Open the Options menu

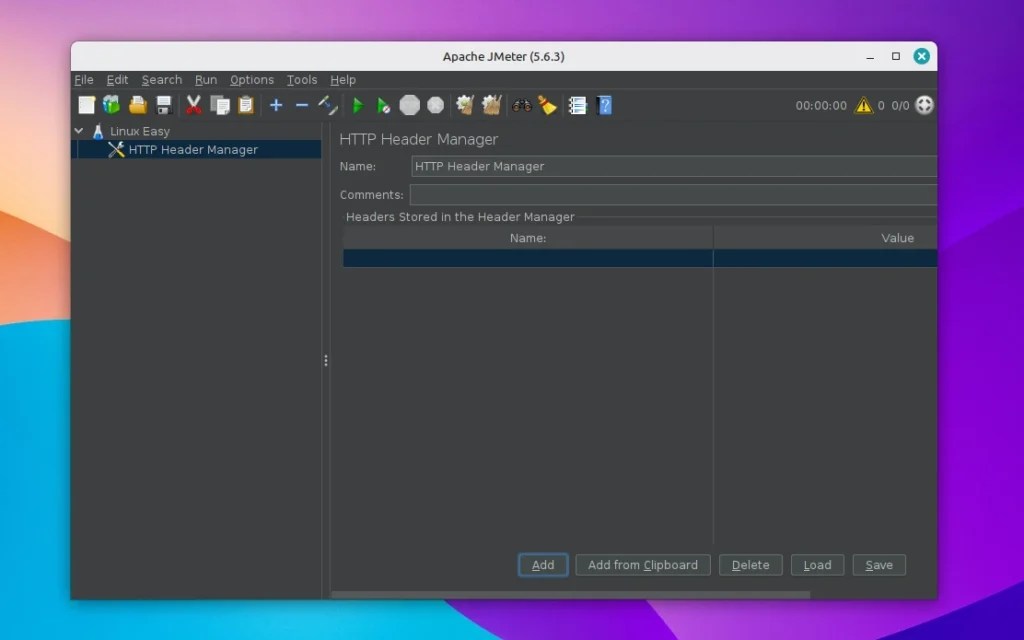tap(252, 79)
